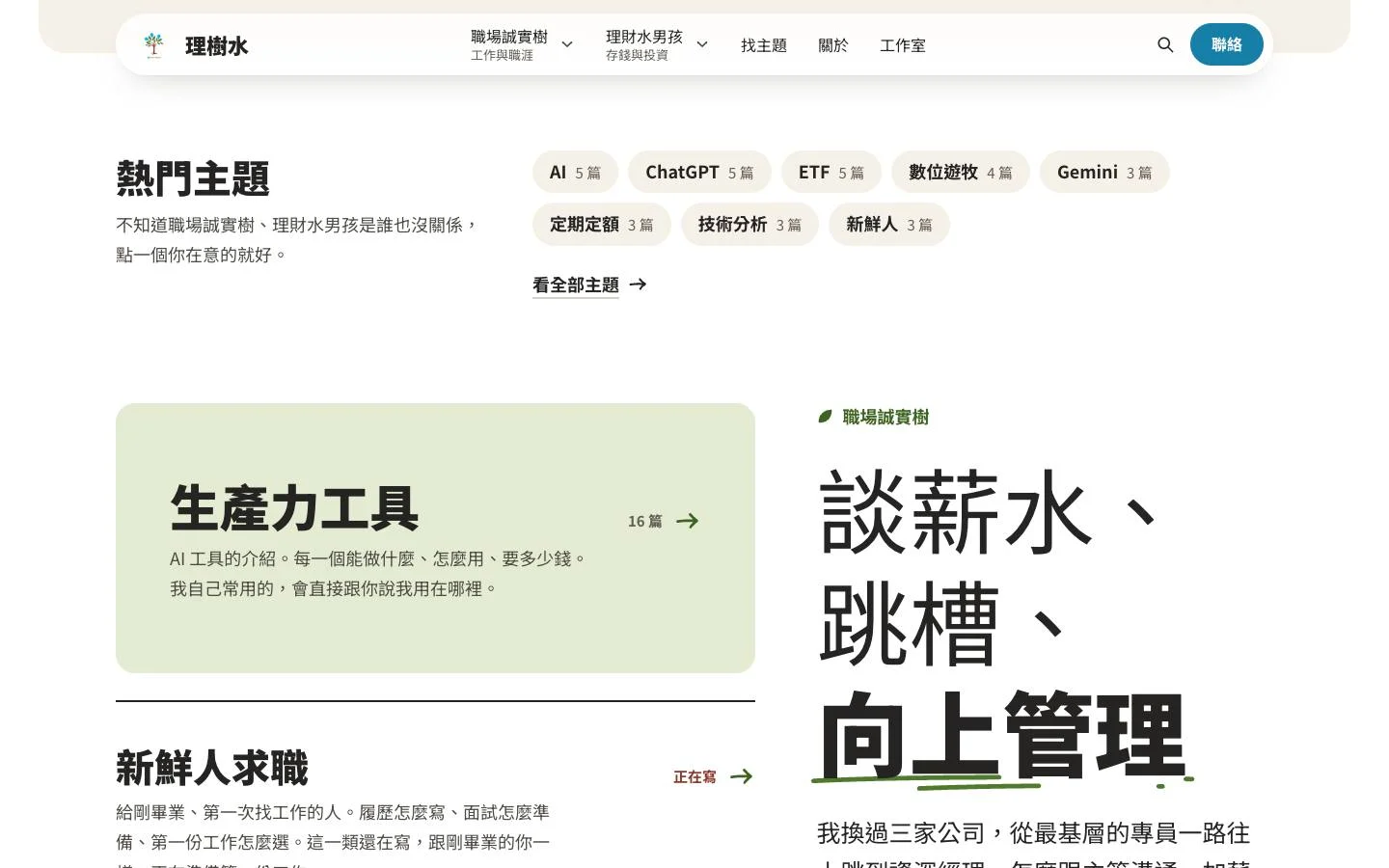Select the ChatGPT 5 篇 topic tag

coord(699,172)
